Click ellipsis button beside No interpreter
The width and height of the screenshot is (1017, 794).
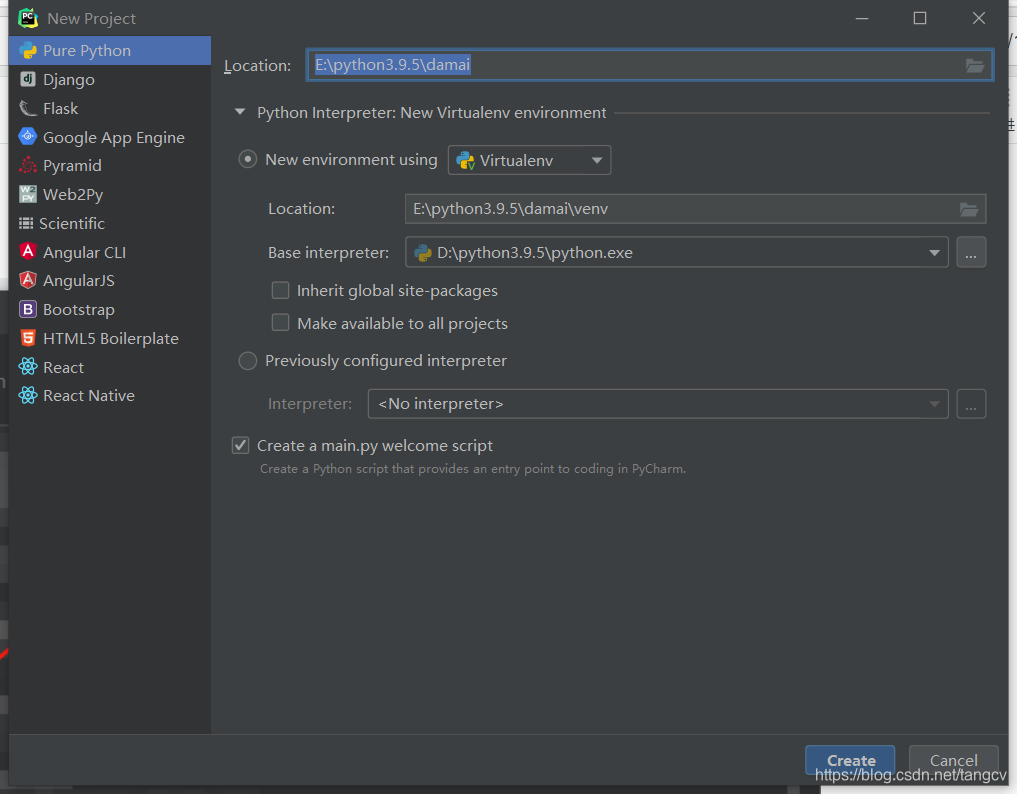[x=971, y=403]
